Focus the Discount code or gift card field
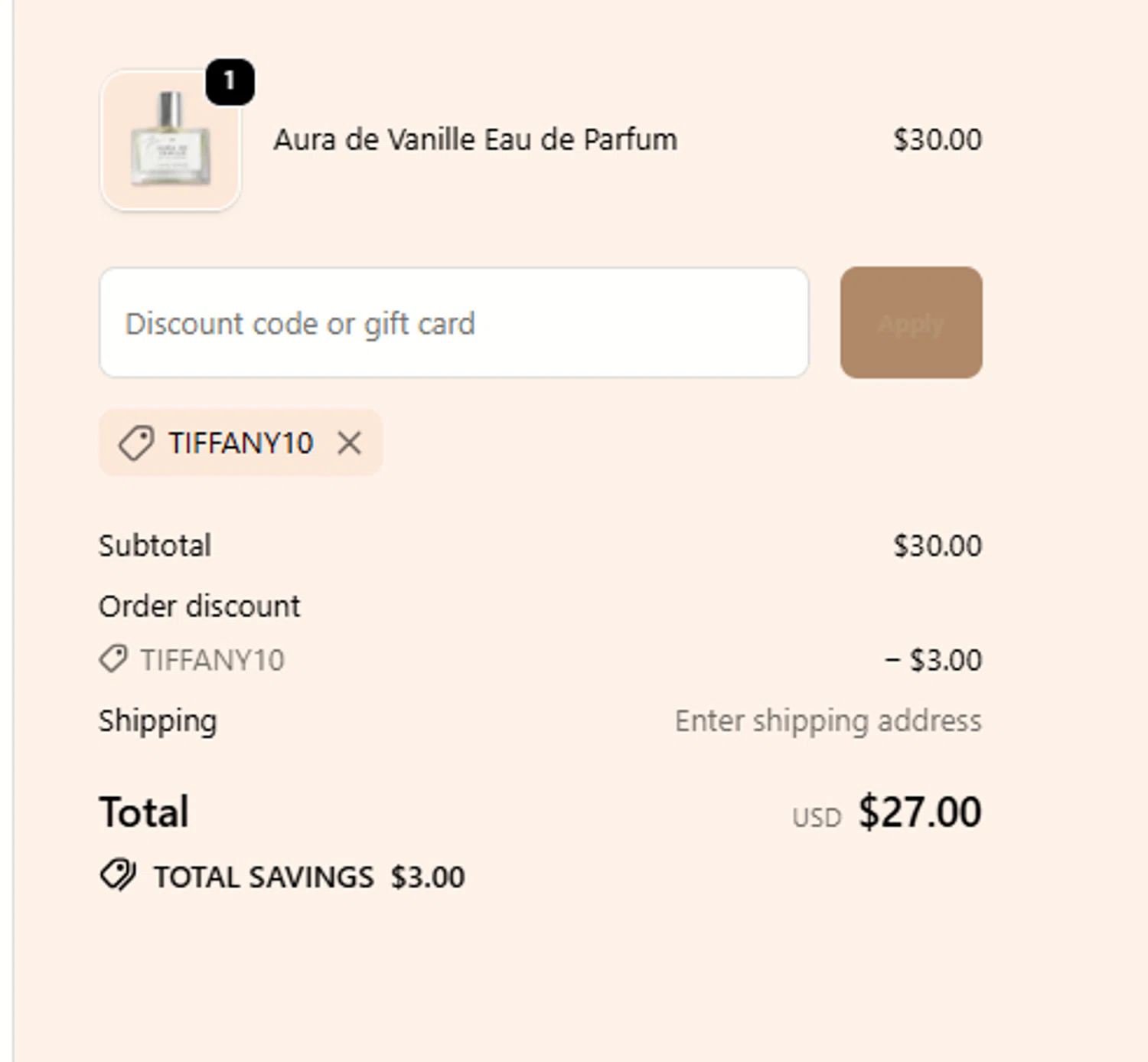Image resolution: width=1148 pixels, height=1062 pixels. click(x=453, y=323)
